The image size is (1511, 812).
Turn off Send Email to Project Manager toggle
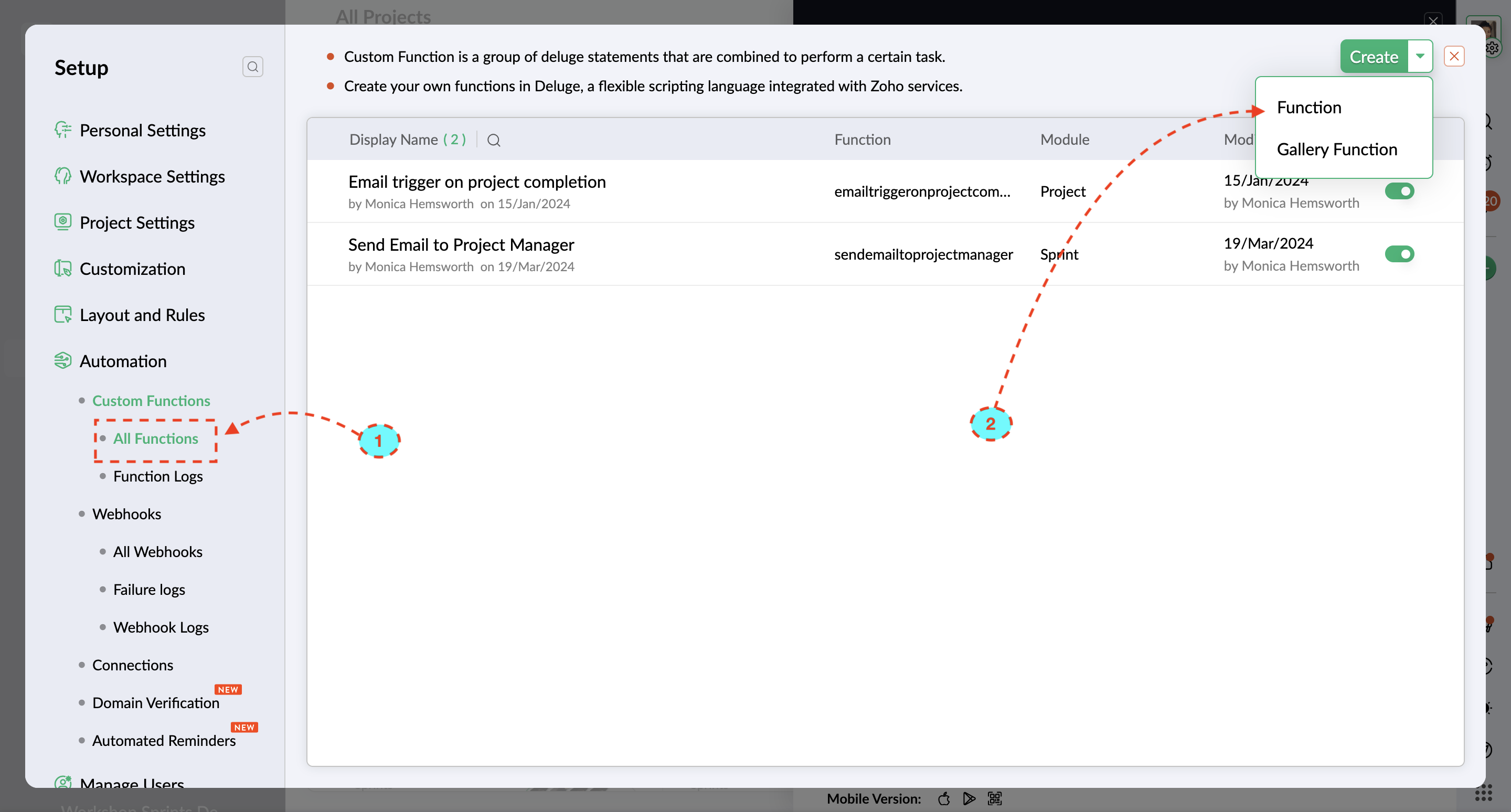coord(1399,254)
